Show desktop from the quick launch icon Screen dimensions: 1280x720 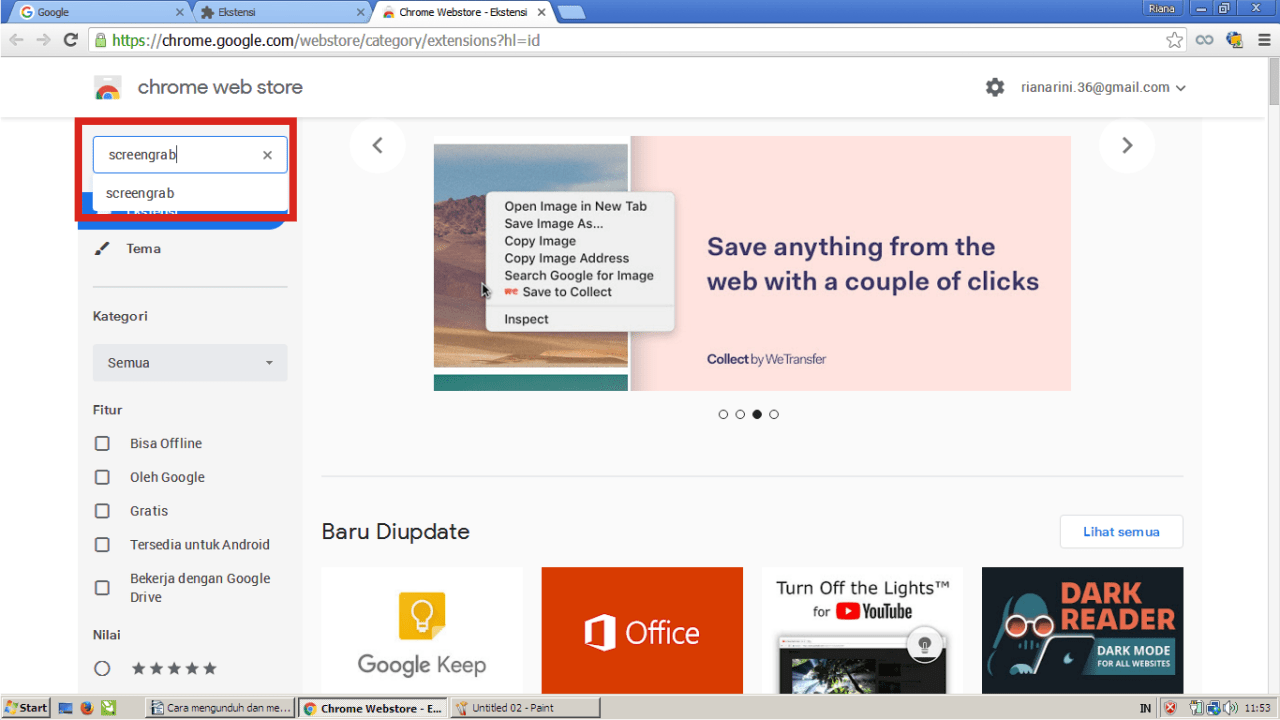[x=65, y=708]
